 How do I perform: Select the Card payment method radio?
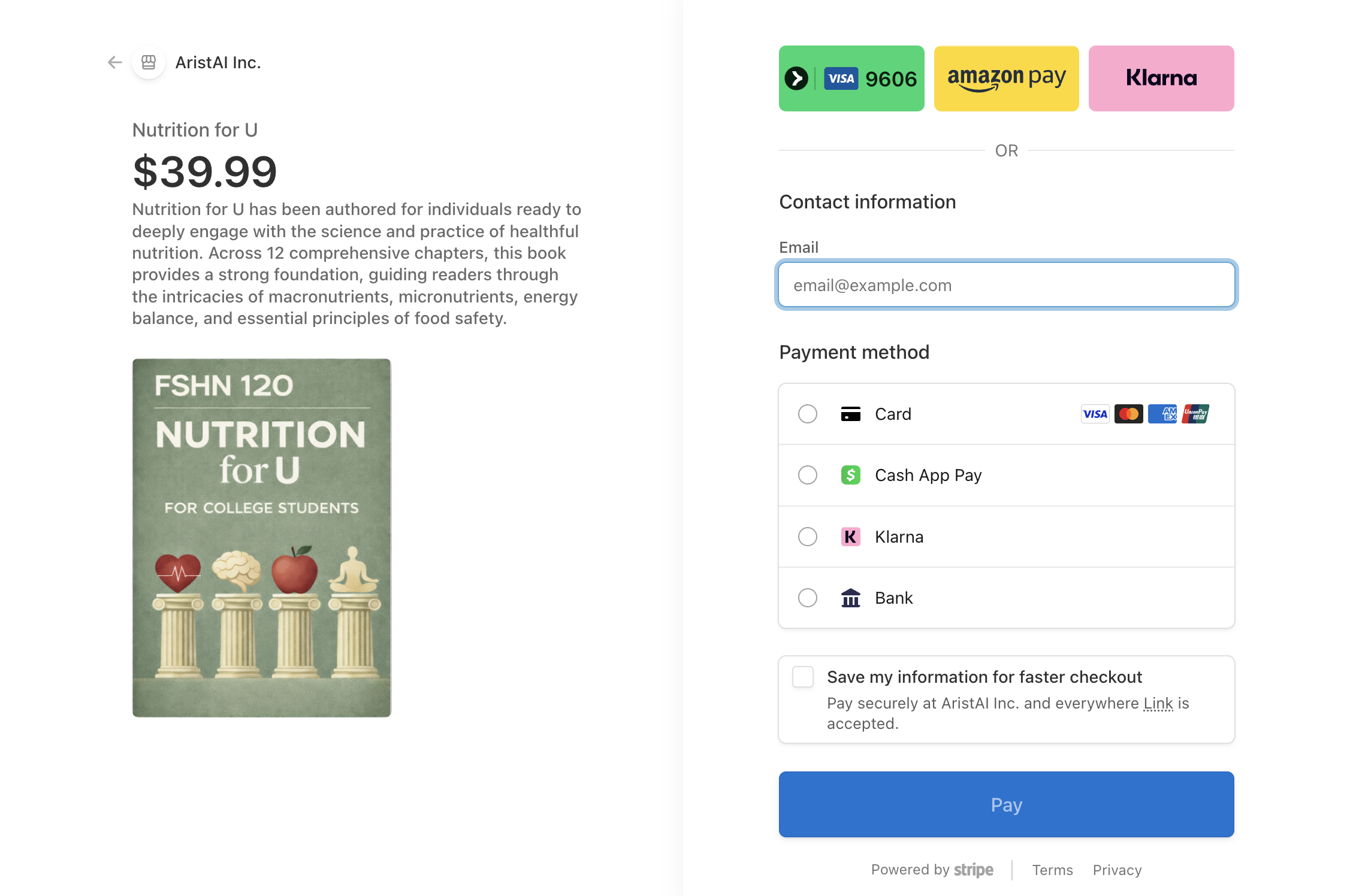[807, 414]
